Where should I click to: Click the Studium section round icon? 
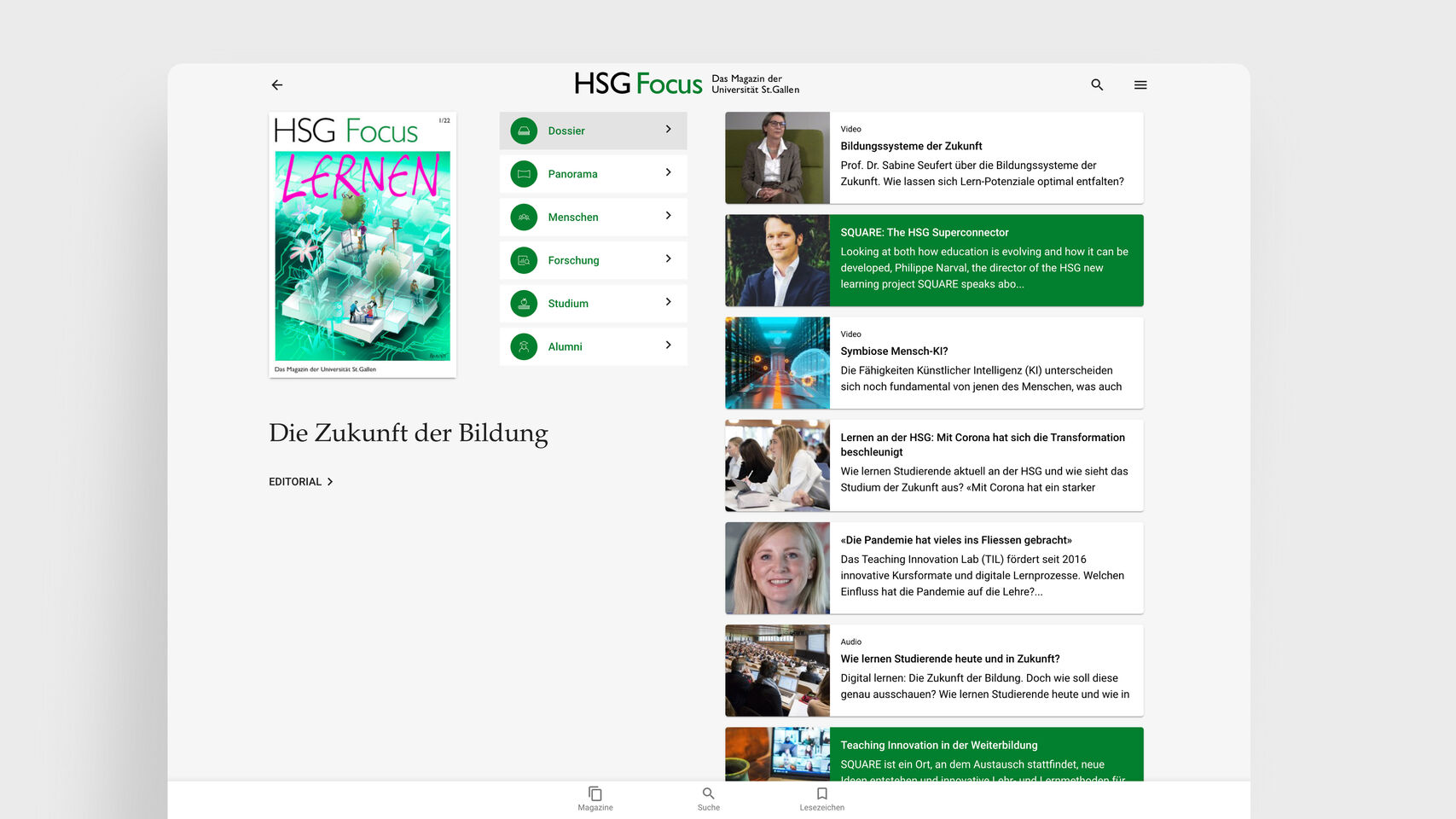click(x=524, y=303)
